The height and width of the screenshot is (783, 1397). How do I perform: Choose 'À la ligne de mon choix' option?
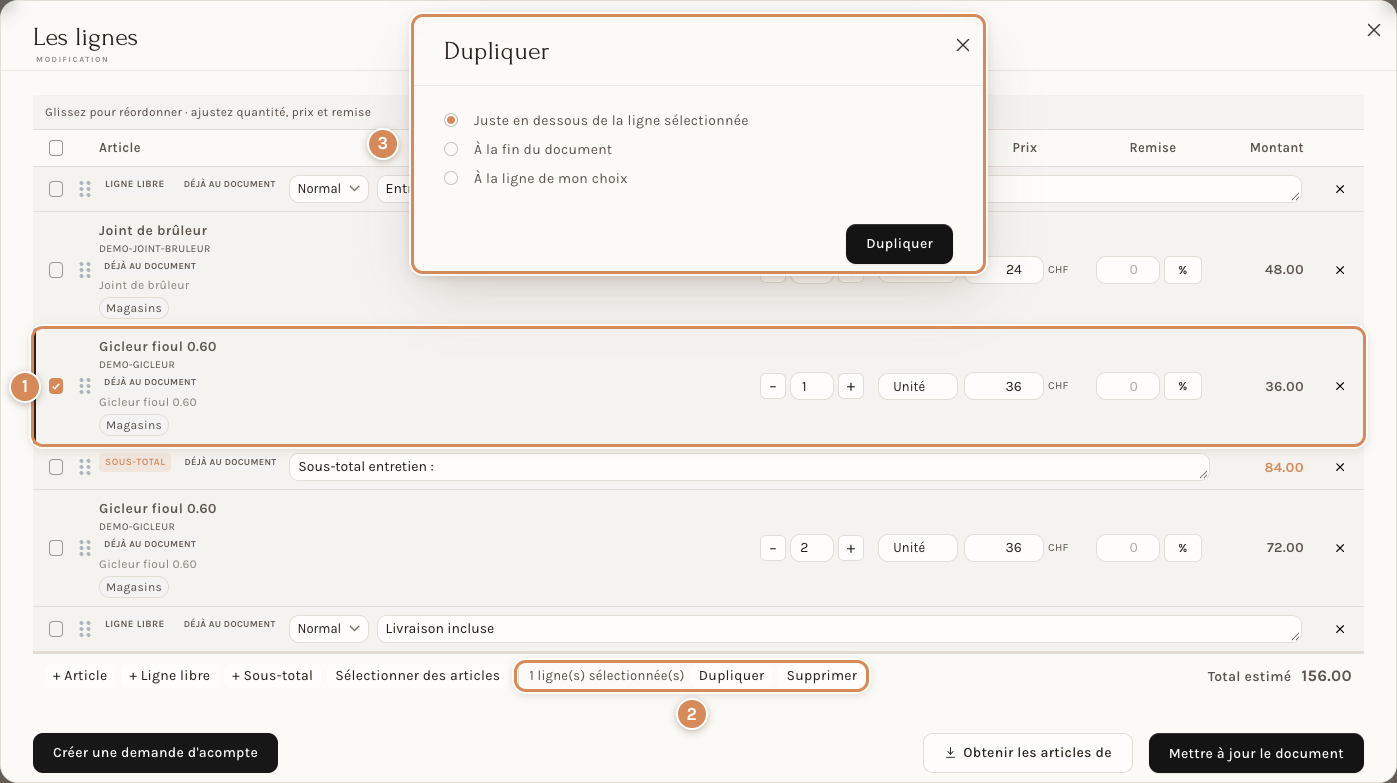(452, 178)
